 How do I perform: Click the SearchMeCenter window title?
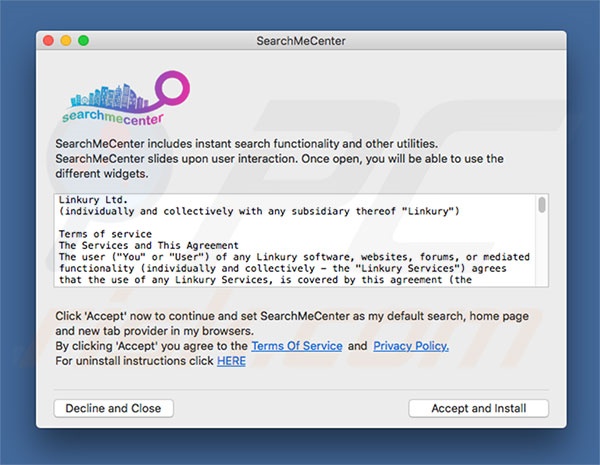[301, 41]
